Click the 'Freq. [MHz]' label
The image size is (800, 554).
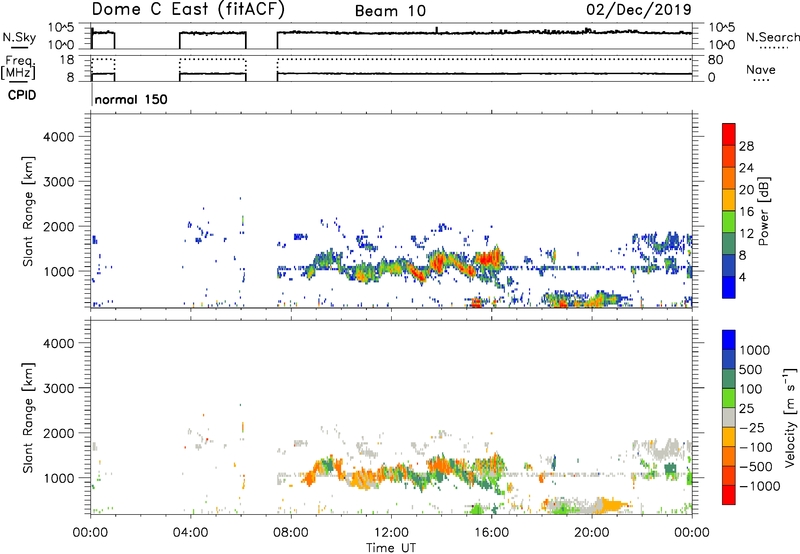click(x=18, y=67)
